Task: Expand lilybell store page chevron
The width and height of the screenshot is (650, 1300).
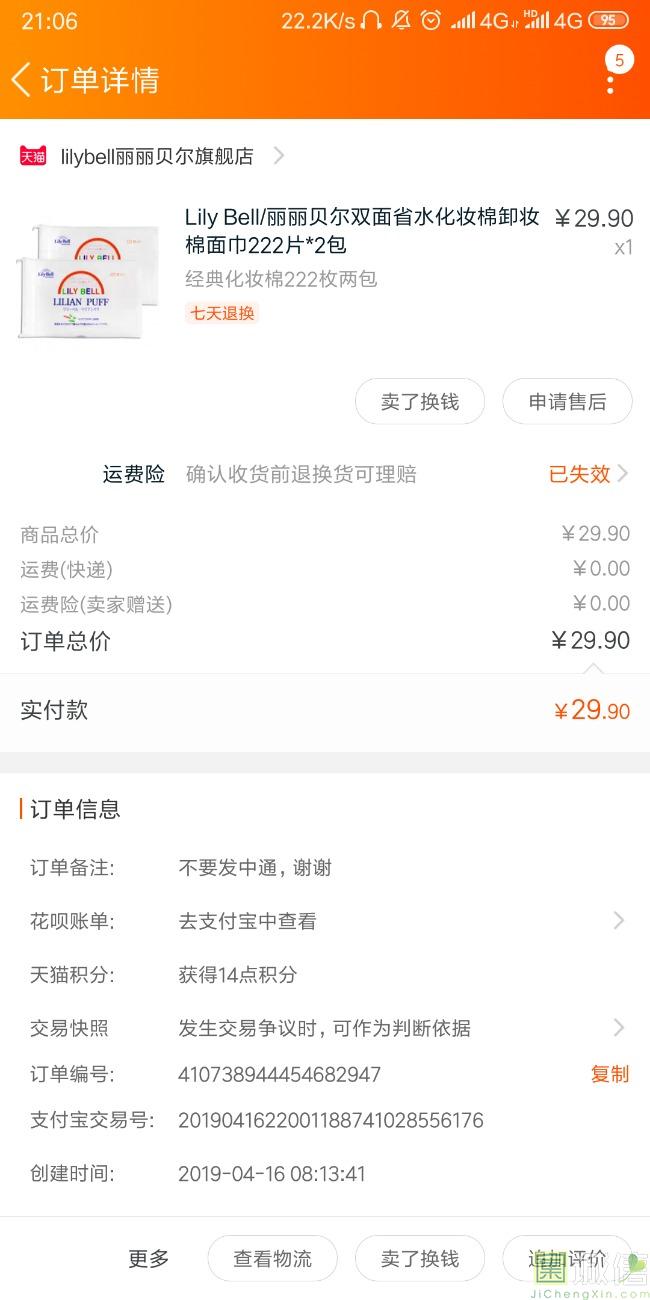Action: [x=279, y=156]
